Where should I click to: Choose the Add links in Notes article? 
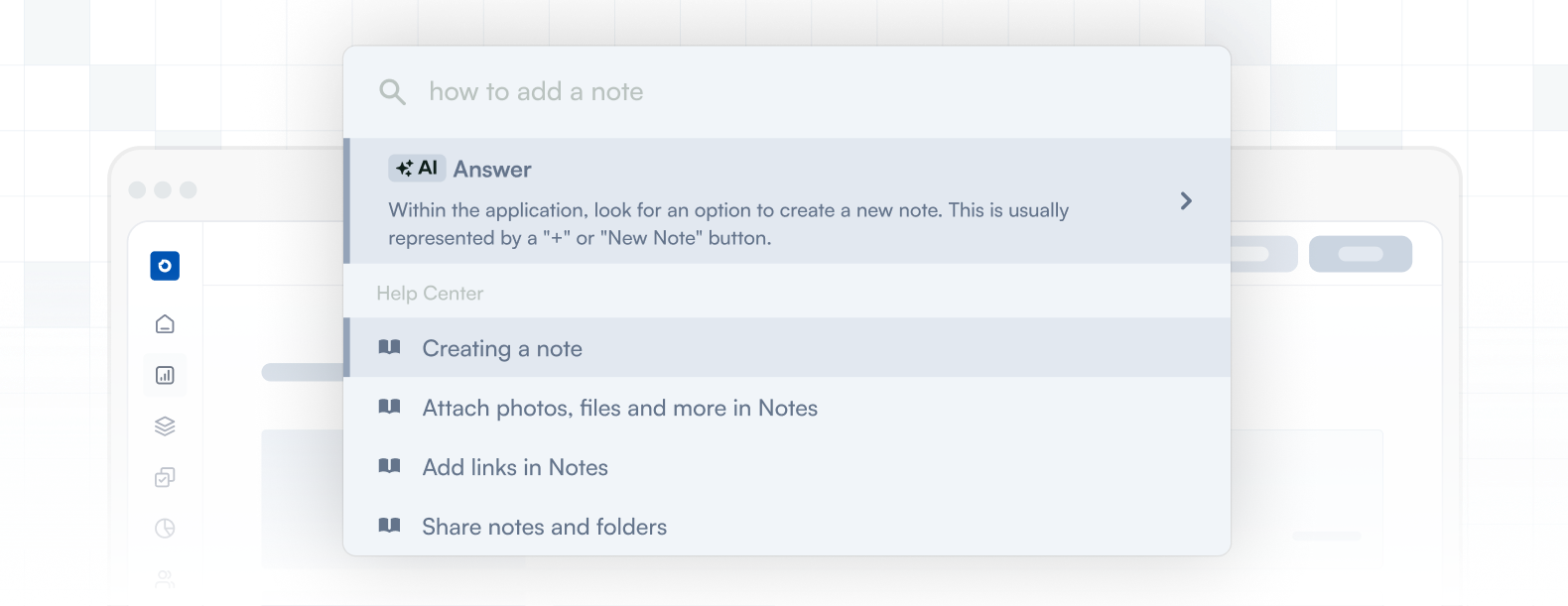515,467
